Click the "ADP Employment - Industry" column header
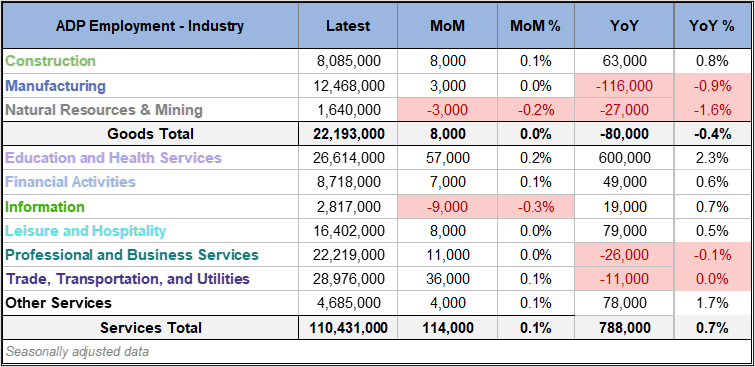Screen dimensions: 755x367 [150, 26]
